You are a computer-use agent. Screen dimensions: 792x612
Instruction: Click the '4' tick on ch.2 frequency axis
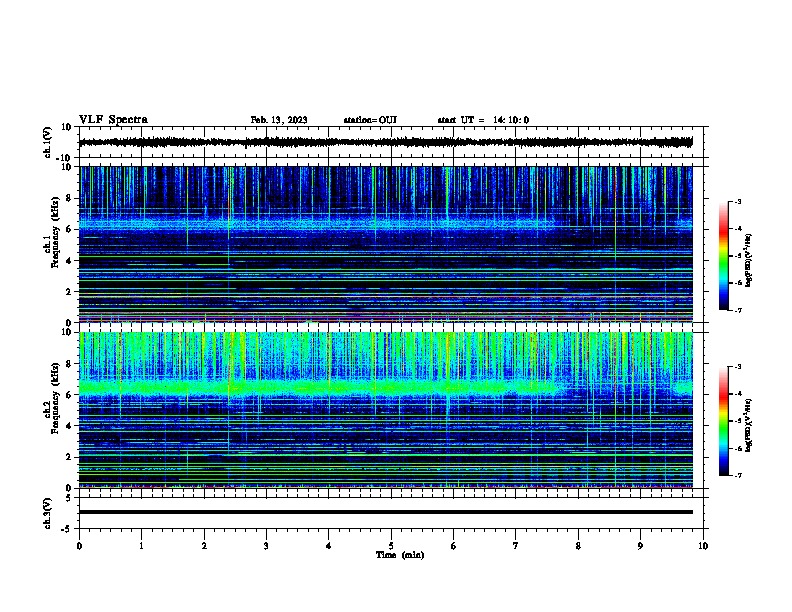click(x=70, y=426)
